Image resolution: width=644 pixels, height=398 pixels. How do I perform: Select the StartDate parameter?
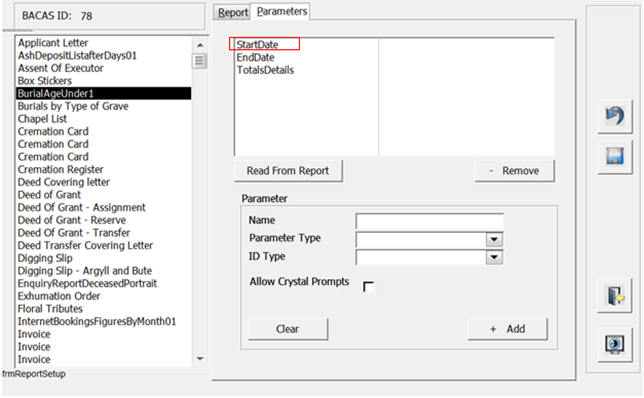tap(257, 44)
